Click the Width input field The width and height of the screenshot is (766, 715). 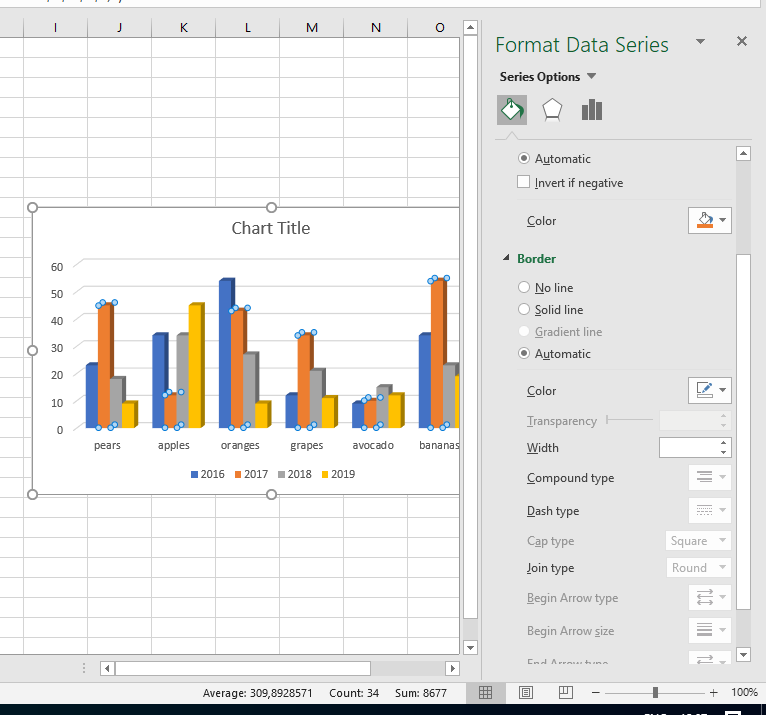point(688,448)
